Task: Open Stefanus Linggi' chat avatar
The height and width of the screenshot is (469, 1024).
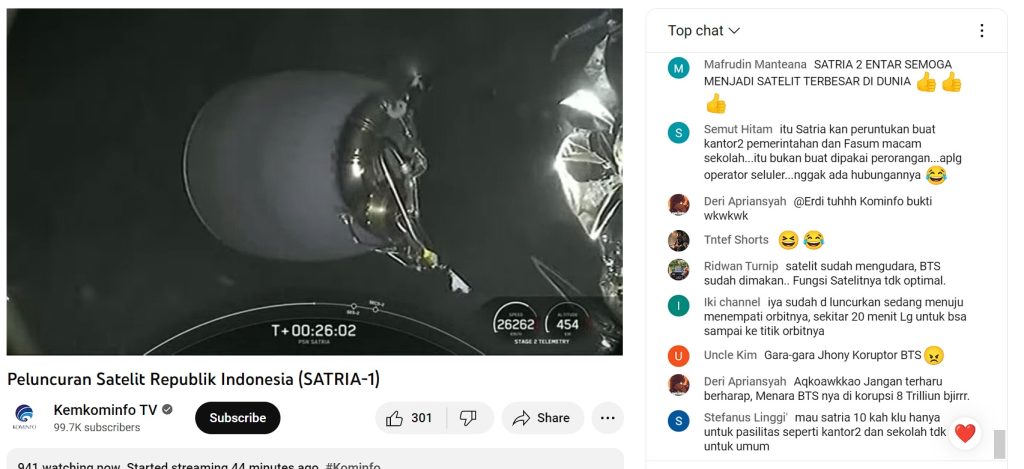Action: click(679, 420)
